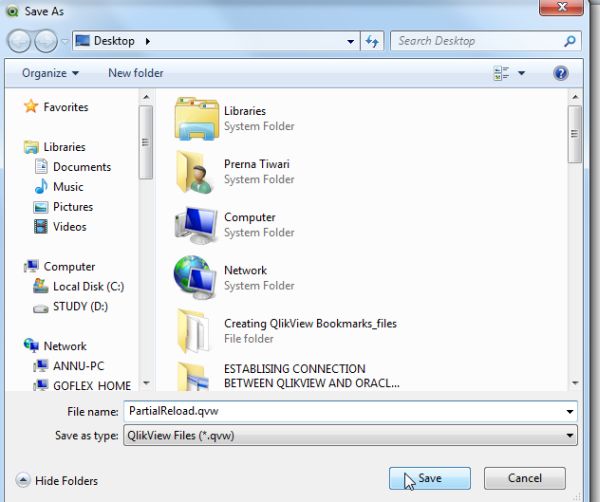Click the file list scroll down arrow

[x=575, y=383]
